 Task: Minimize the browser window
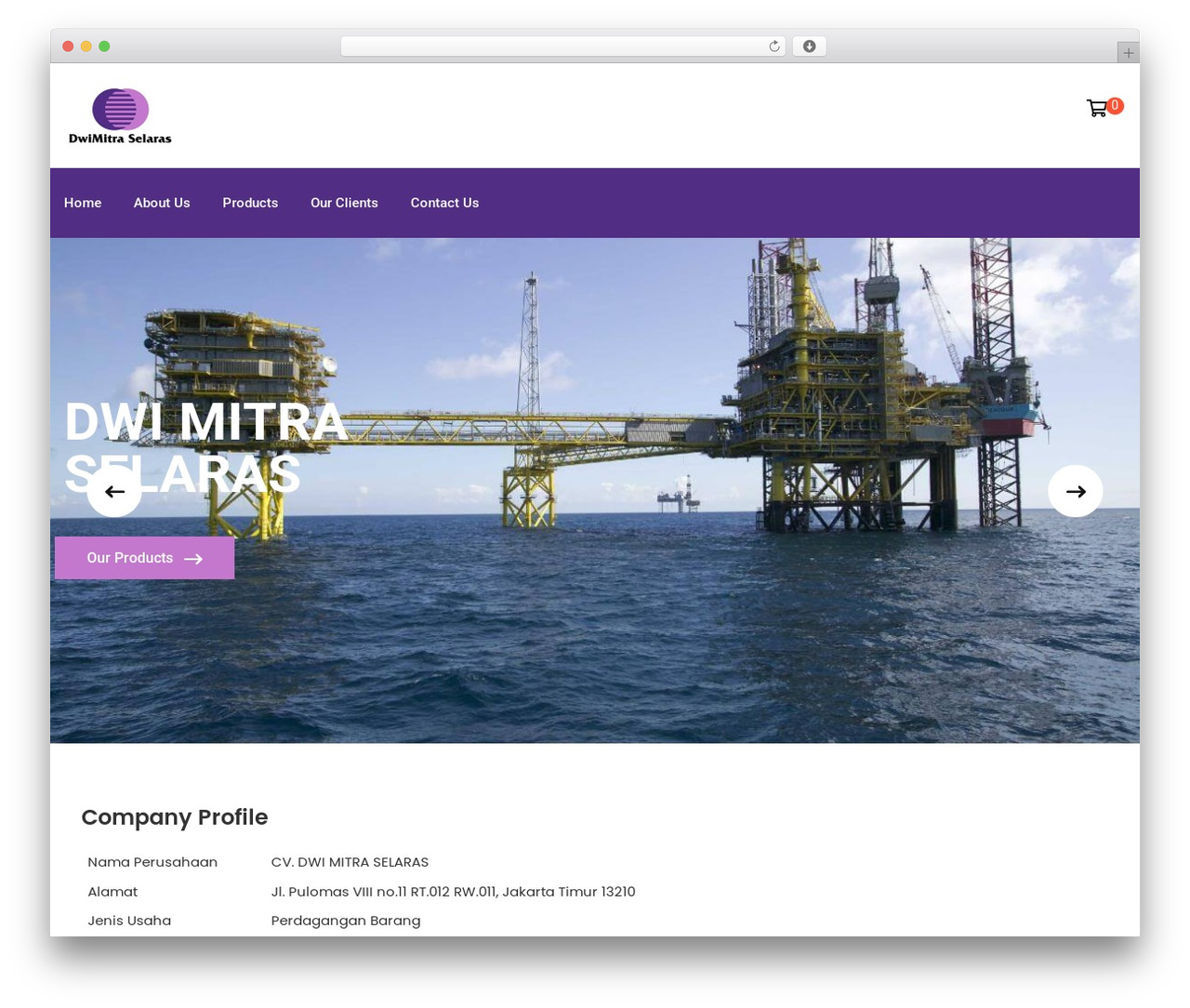[86, 46]
